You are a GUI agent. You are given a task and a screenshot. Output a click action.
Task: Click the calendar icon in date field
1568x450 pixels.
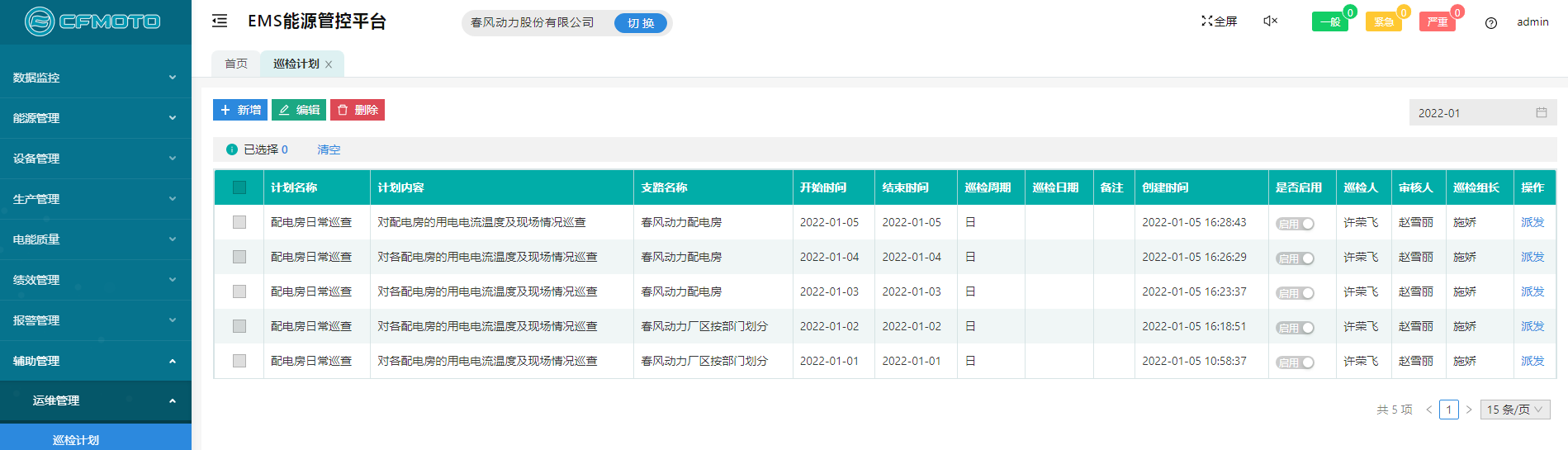tap(1541, 112)
